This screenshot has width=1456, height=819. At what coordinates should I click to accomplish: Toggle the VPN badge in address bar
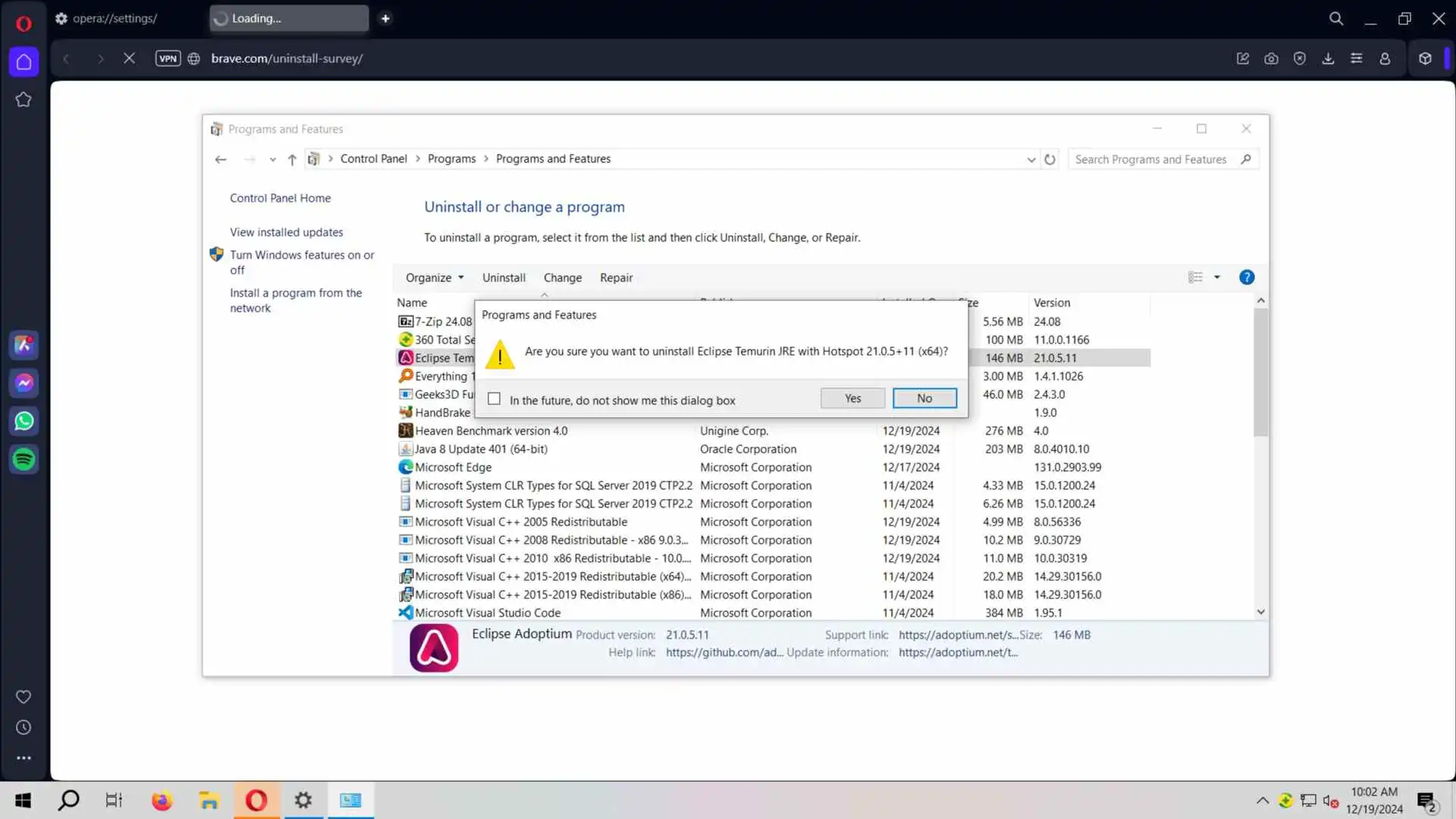click(168, 58)
